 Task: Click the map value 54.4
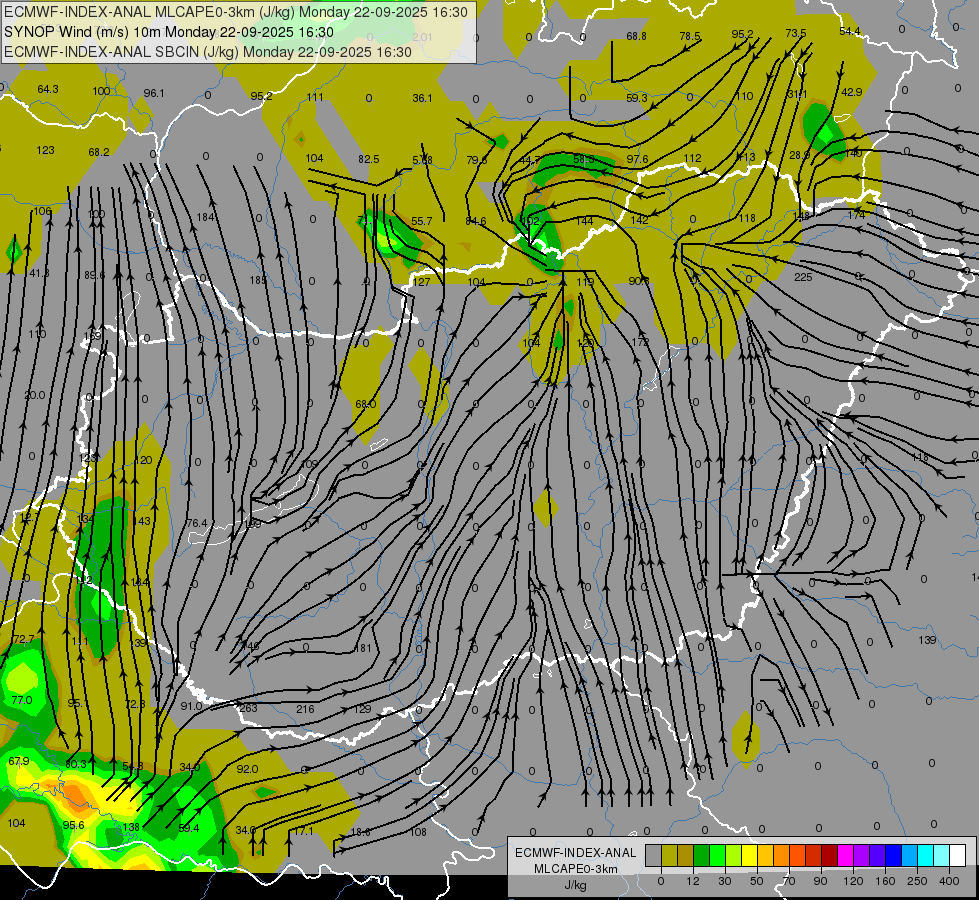850,31
